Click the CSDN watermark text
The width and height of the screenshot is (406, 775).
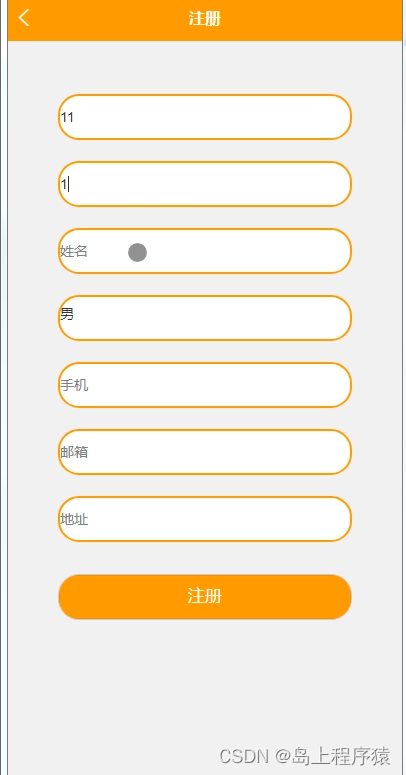[245, 756]
